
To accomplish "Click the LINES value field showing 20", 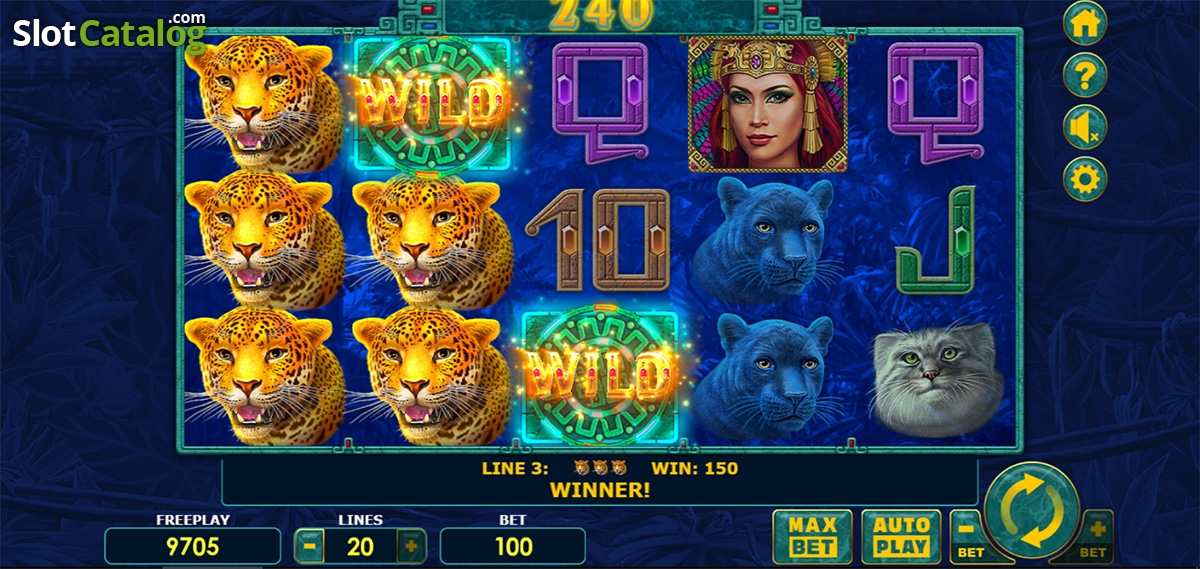I will tap(361, 547).
